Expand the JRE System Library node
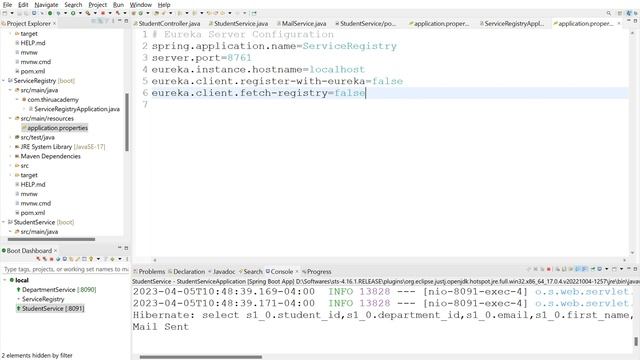640x360 pixels. point(11,147)
